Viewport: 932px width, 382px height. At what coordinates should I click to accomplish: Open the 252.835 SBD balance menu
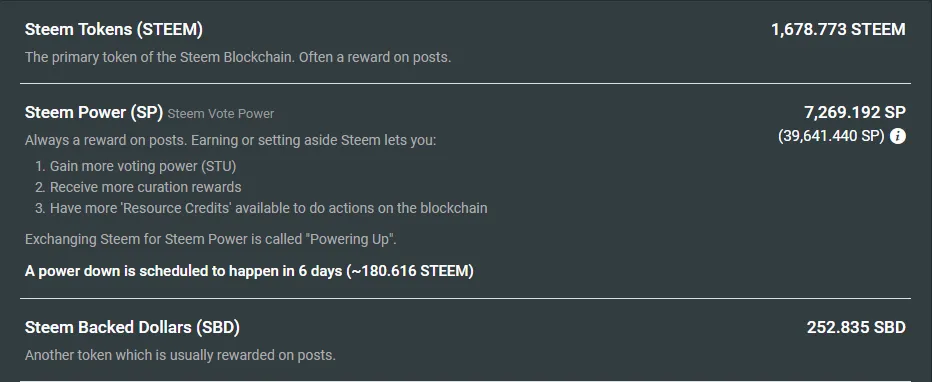point(856,327)
